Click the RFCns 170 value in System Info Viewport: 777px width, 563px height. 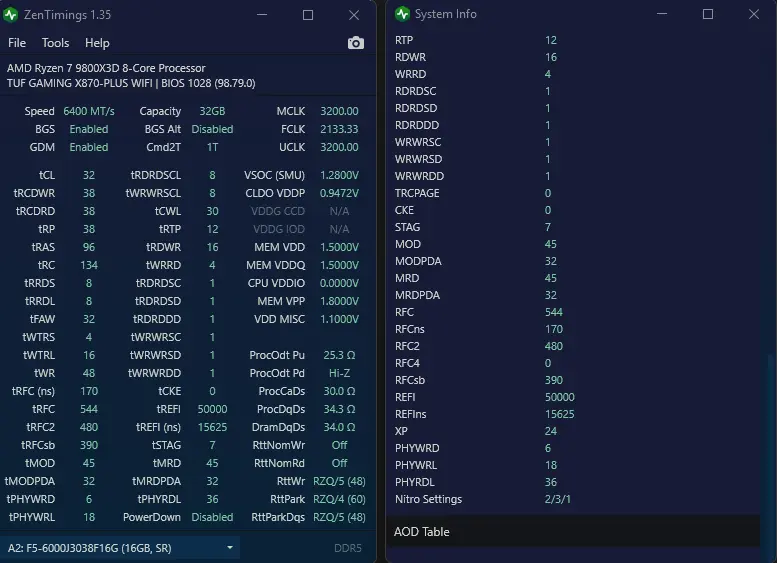pos(554,329)
